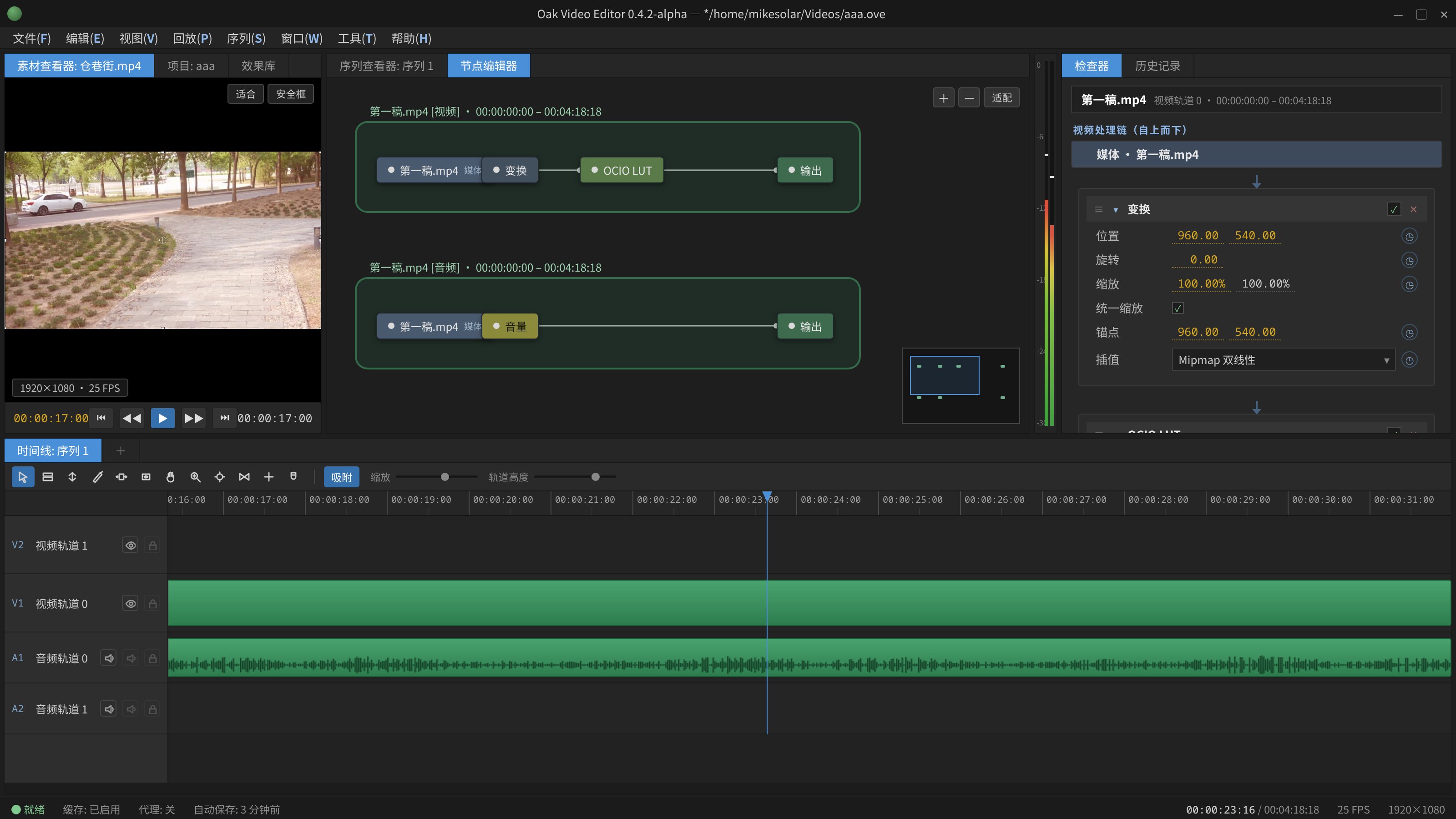Remove the 变换 effect with red X
The height and width of the screenshot is (819, 1456).
1414,209
